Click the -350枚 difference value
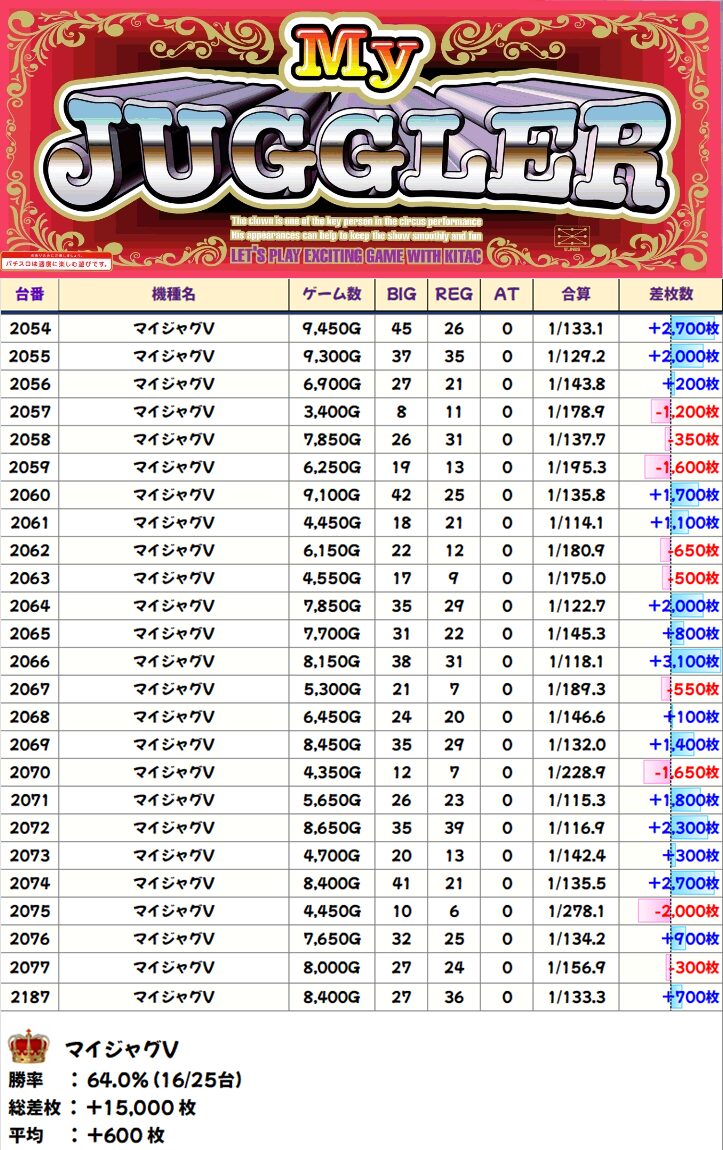Image resolution: width=723 pixels, height=1150 pixels. (693, 440)
